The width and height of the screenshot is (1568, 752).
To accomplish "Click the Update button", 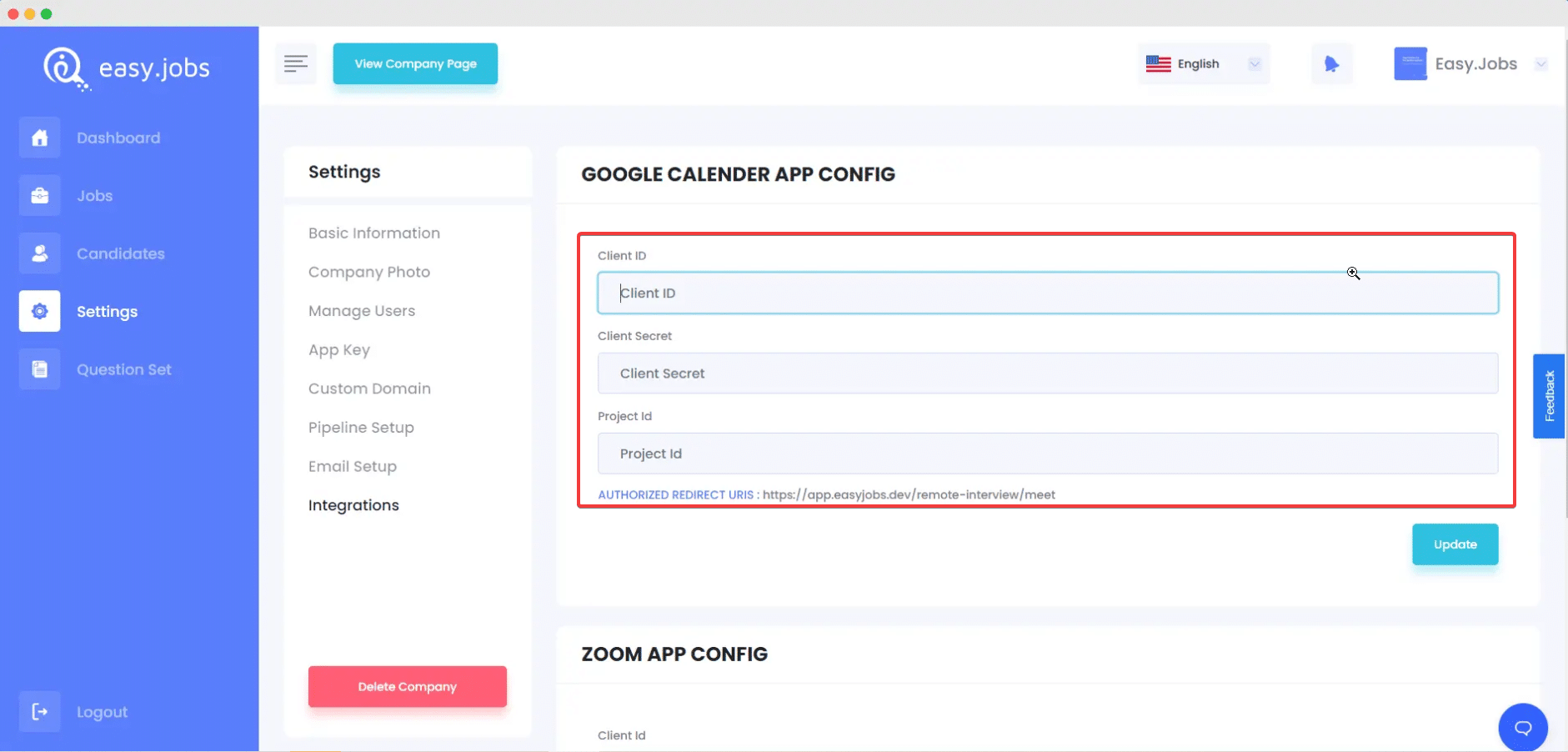I will [1455, 544].
